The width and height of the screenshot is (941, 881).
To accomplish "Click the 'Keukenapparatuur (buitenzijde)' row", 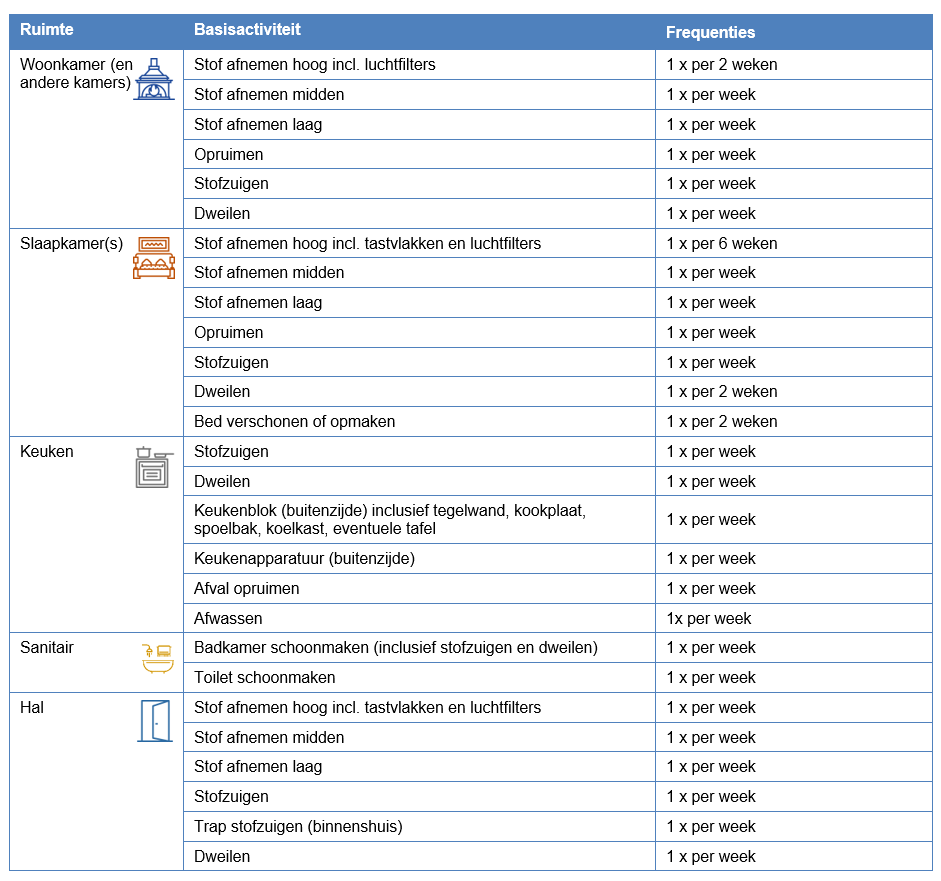I will (304, 558).
